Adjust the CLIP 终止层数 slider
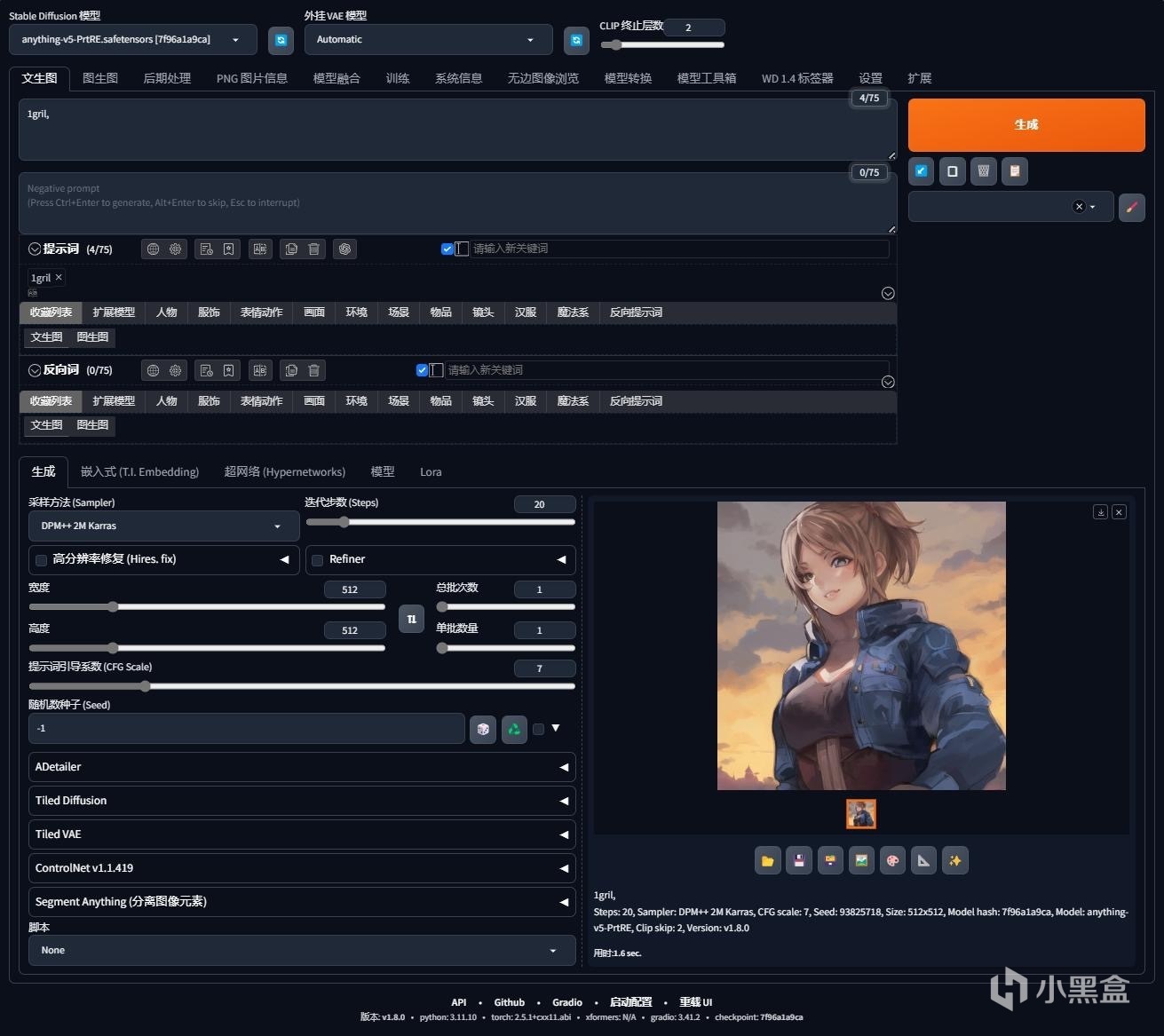 (662, 45)
